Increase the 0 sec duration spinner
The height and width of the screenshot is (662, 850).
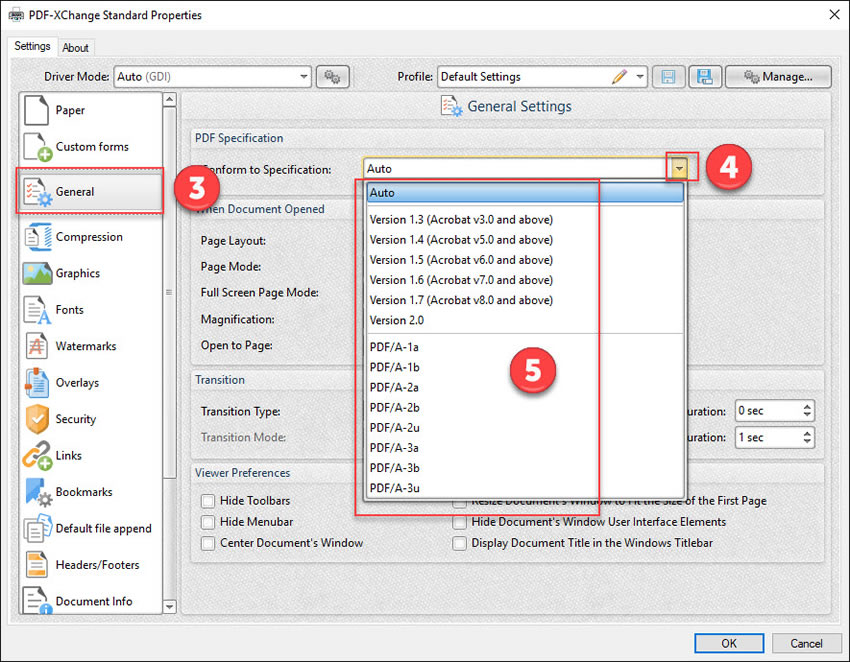[x=807, y=406]
